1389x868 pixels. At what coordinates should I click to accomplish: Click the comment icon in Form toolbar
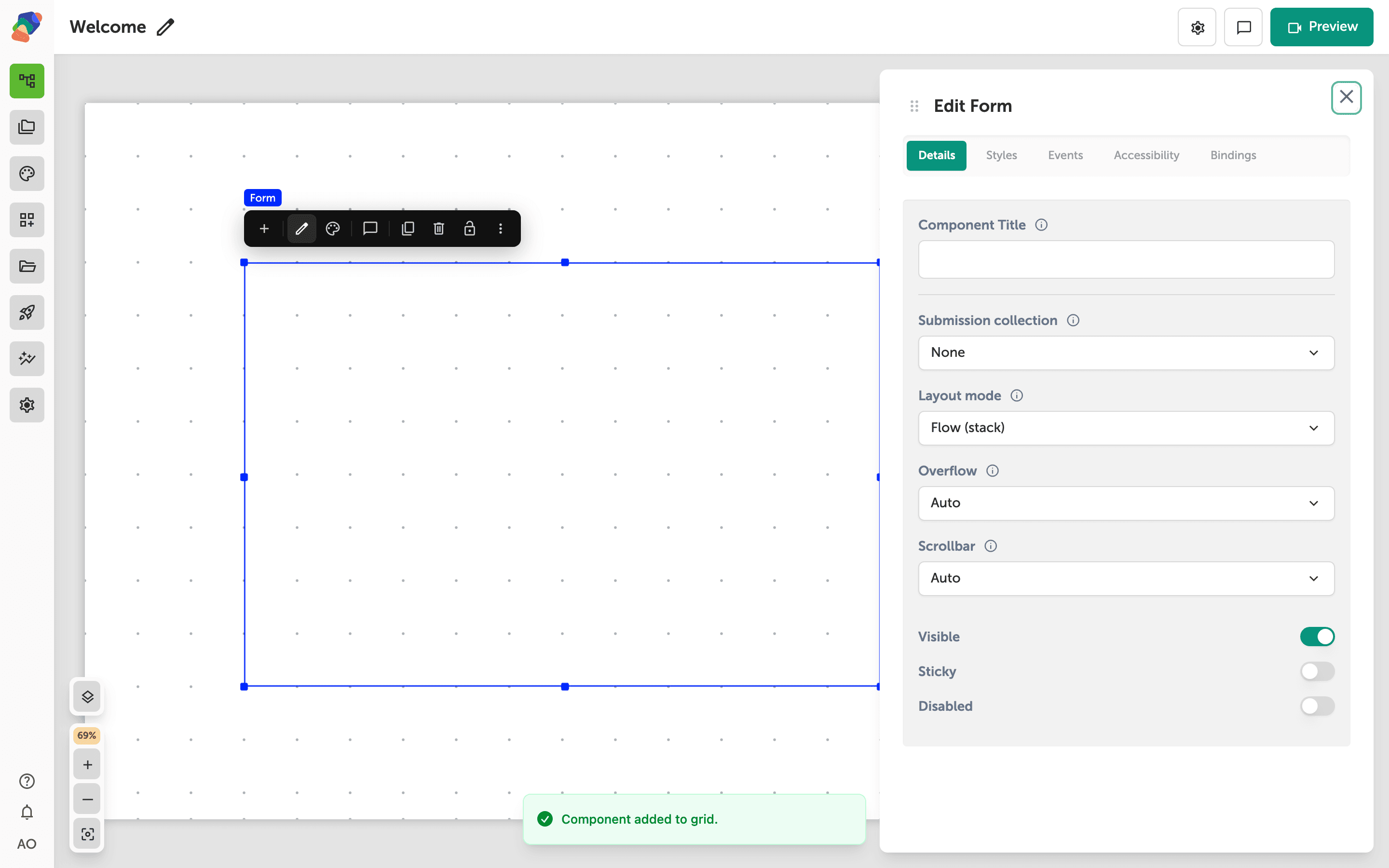coord(370,229)
